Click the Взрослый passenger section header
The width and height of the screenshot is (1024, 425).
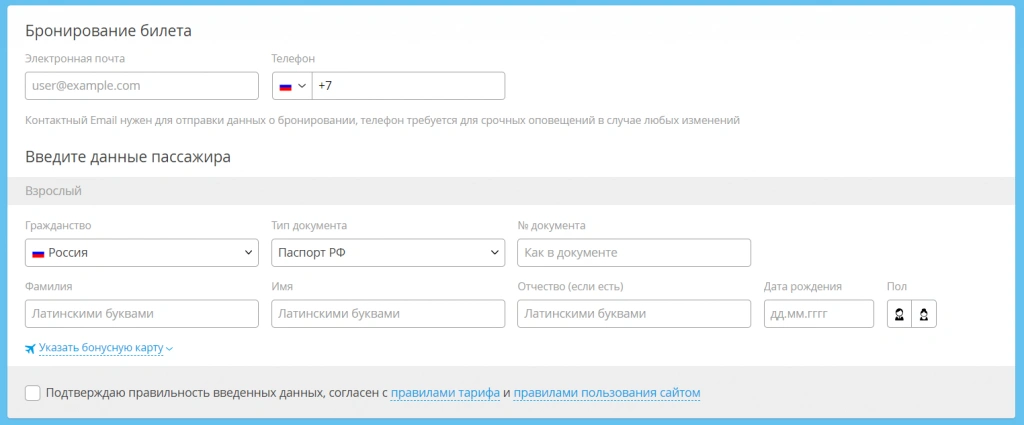[512, 191]
